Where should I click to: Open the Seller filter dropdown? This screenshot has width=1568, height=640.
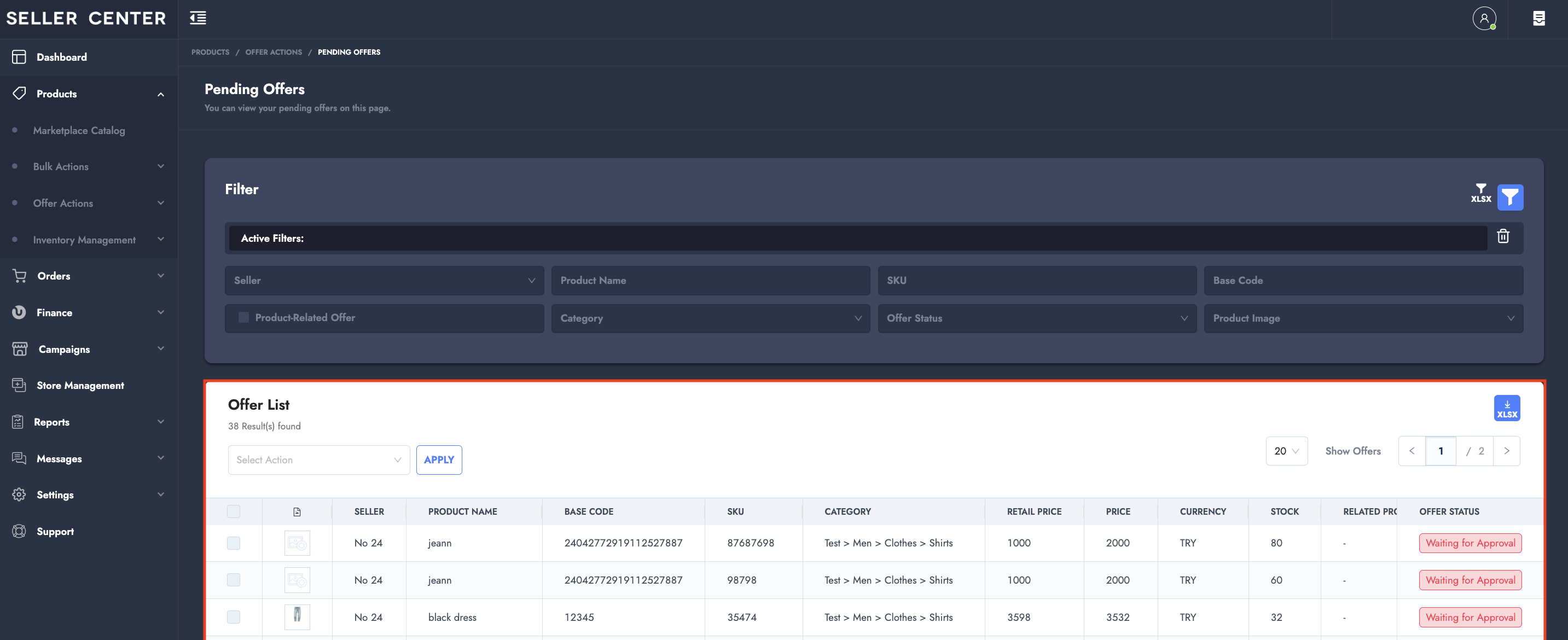(384, 281)
